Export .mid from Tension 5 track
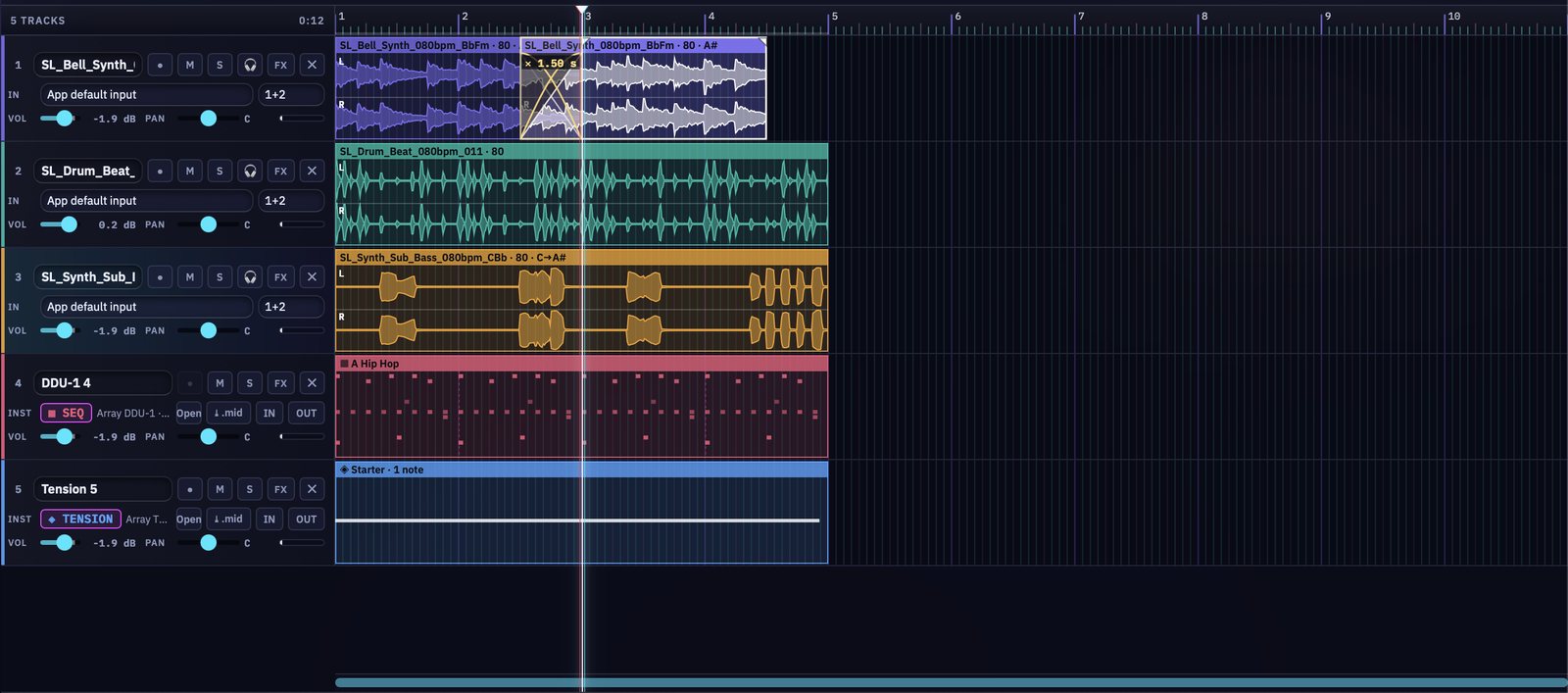This screenshot has width=1568, height=693. point(228,519)
